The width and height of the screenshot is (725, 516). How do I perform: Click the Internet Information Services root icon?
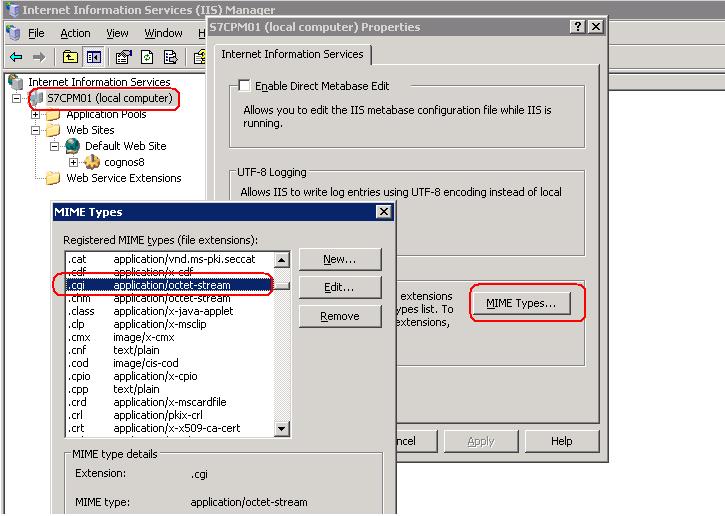click(x=16, y=82)
